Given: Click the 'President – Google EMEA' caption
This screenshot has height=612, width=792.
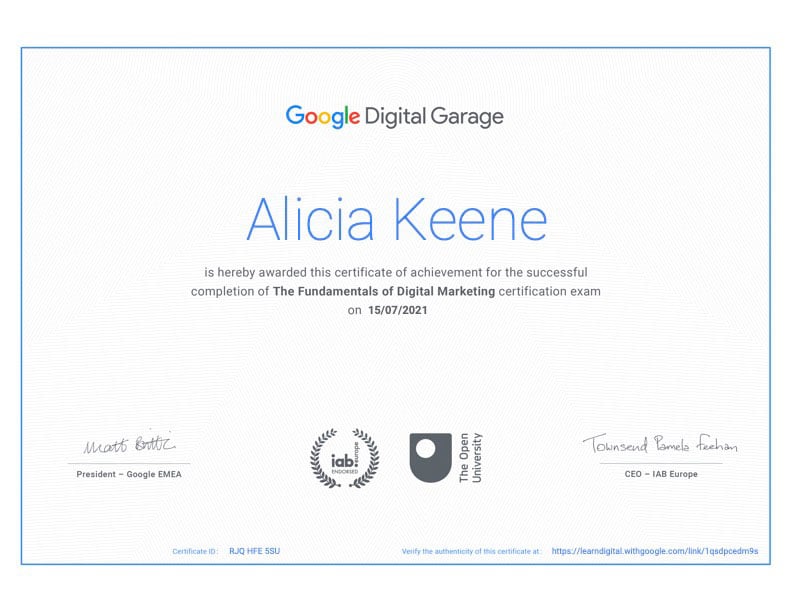Looking at the screenshot, I should (x=129, y=474).
